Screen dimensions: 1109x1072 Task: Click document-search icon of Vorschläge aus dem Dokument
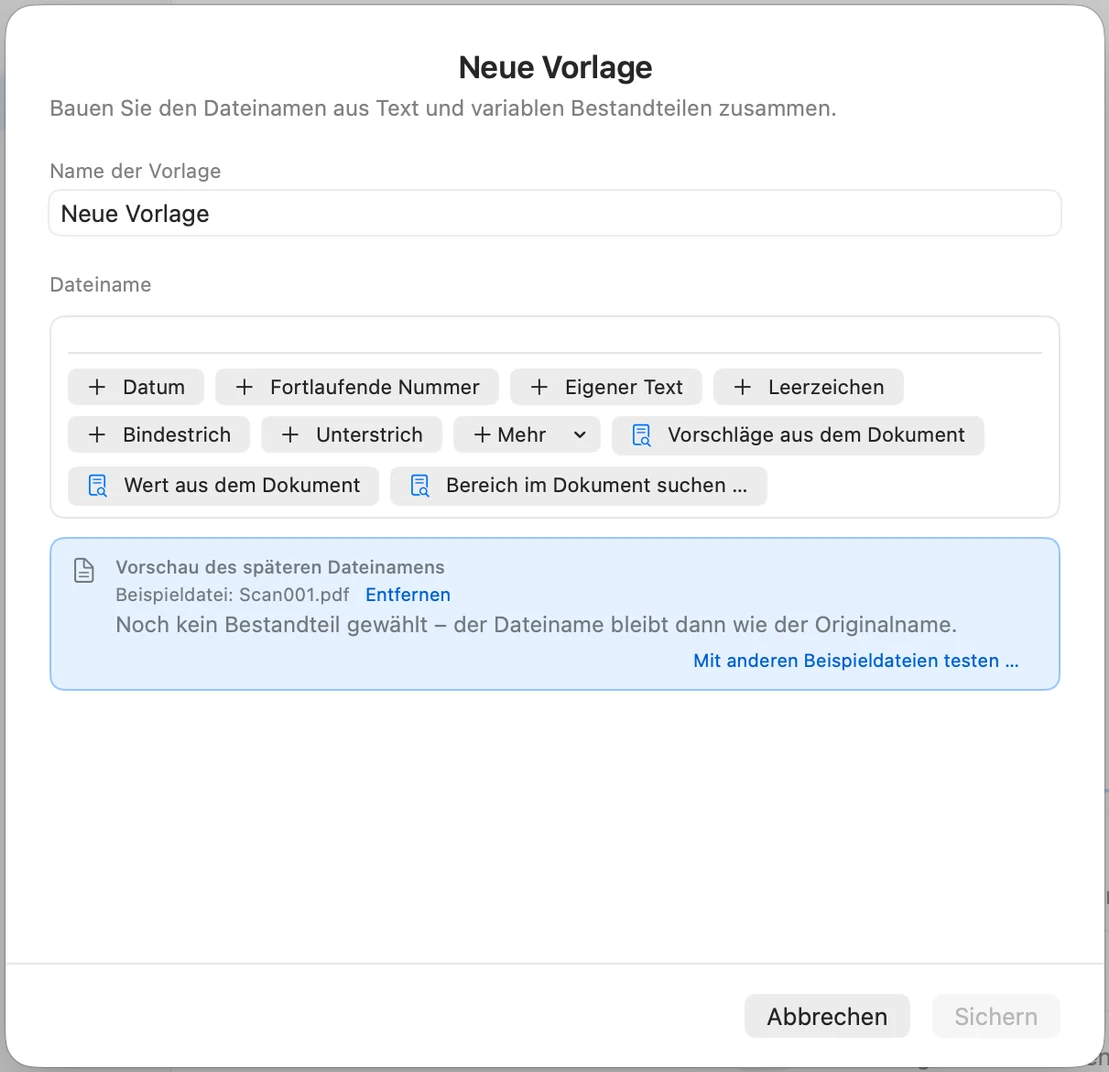coord(641,435)
